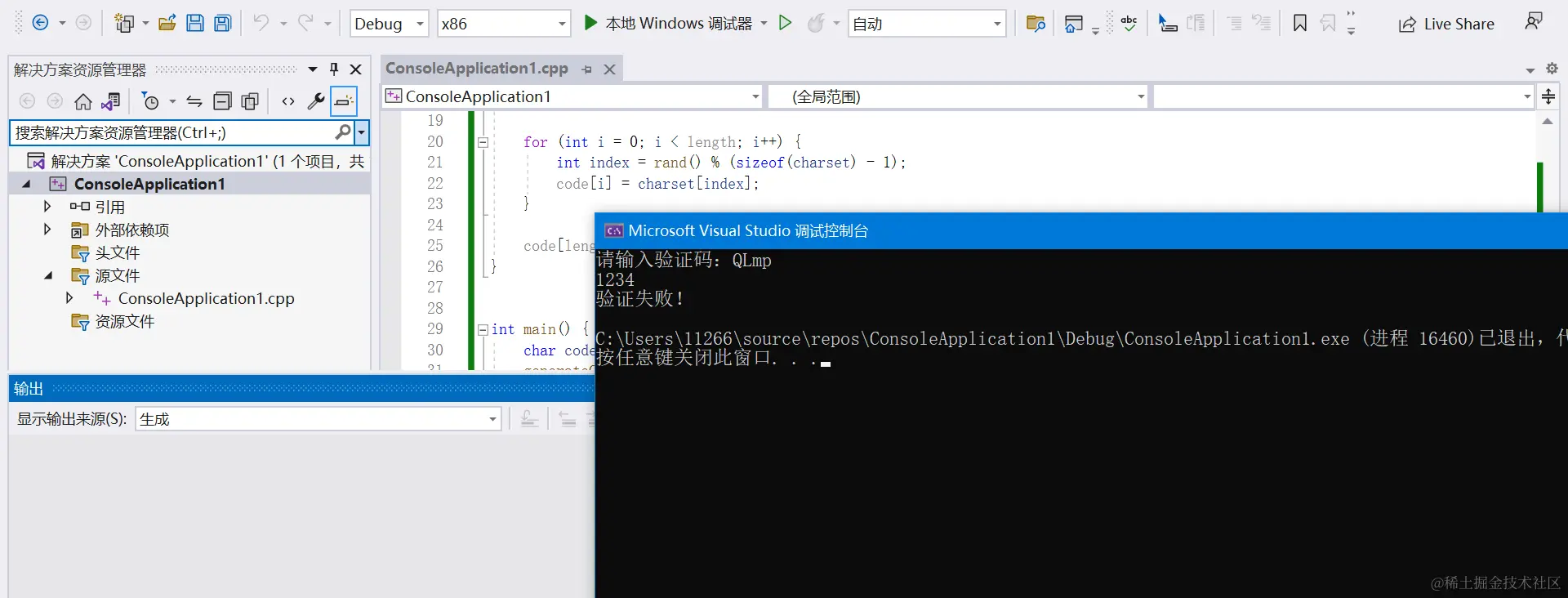Open the Solution Explorer search options dropdown

361,132
